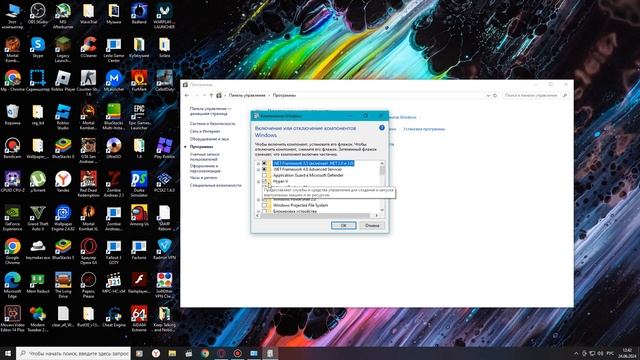This screenshot has width=640, height=360.
Task: Toggle the .NET Framework 4.8 Advanced Services checkbox
Action: coord(264,169)
